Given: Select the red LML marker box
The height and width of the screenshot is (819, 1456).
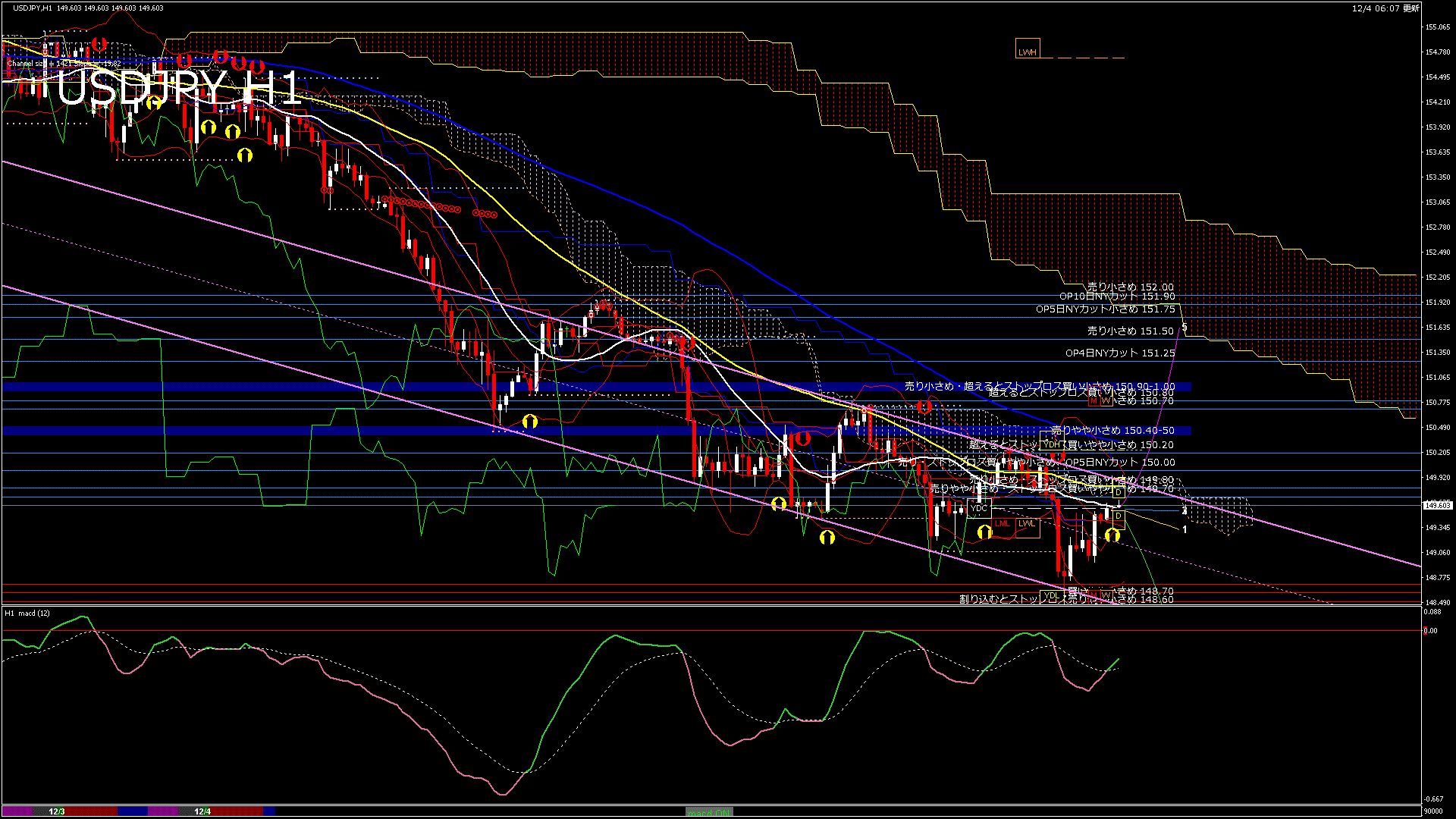Looking at the screenshot, I should coord(1003,524).
